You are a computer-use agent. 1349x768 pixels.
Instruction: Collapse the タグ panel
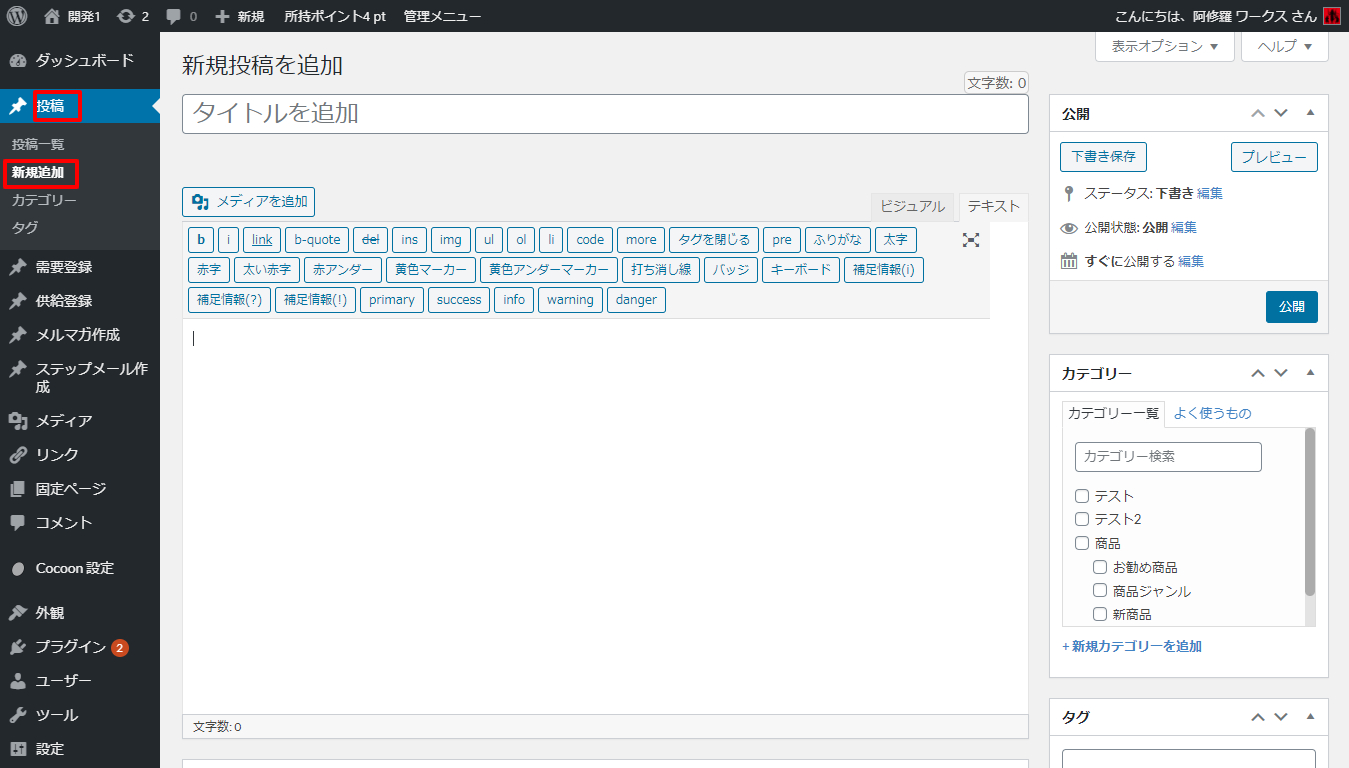pos(1310,716)
